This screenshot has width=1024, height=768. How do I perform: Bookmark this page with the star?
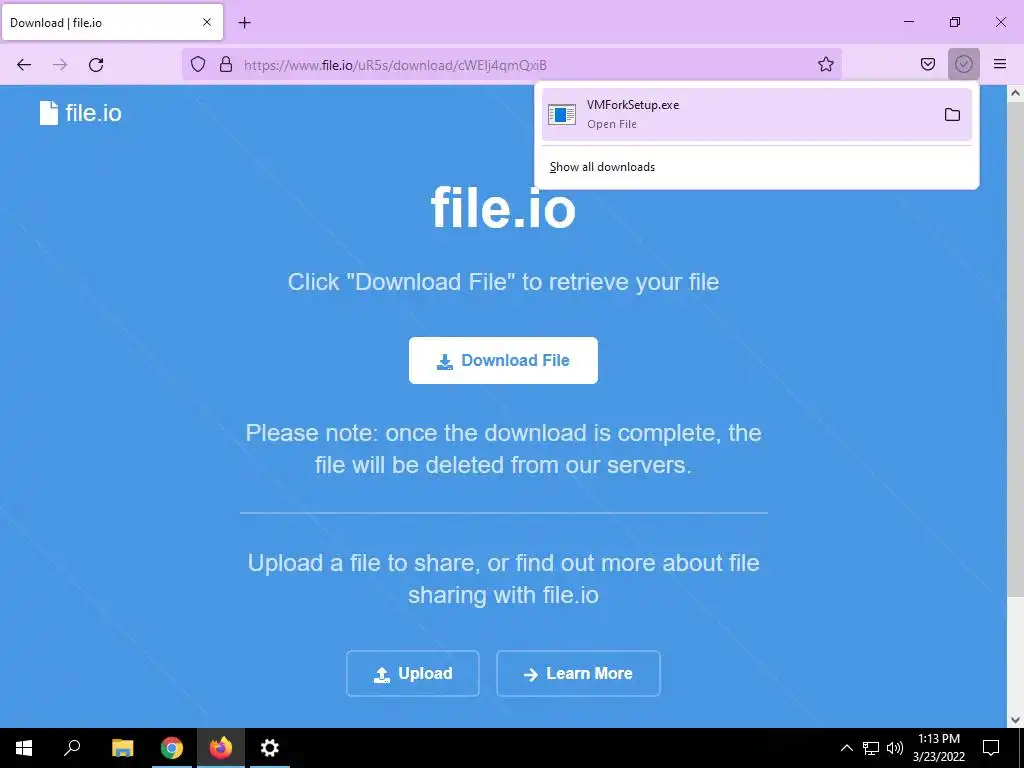tap(825, 64)
